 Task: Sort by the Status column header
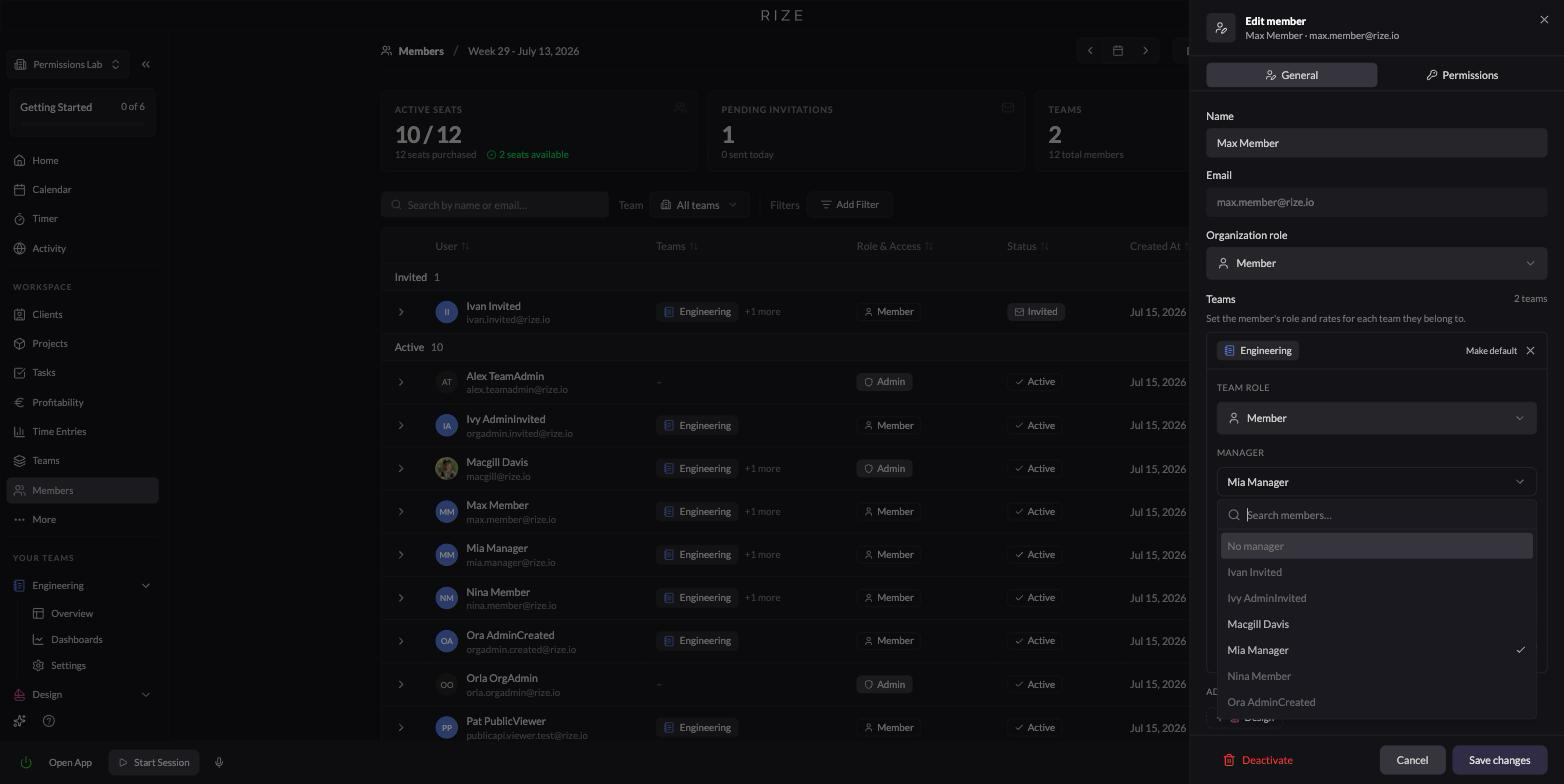click(1028, 246)
